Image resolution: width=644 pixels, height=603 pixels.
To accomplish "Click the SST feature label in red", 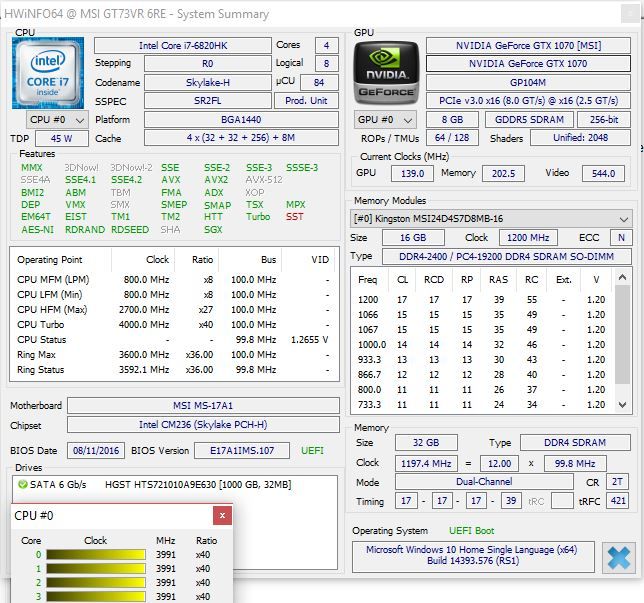I will (294, 217).
